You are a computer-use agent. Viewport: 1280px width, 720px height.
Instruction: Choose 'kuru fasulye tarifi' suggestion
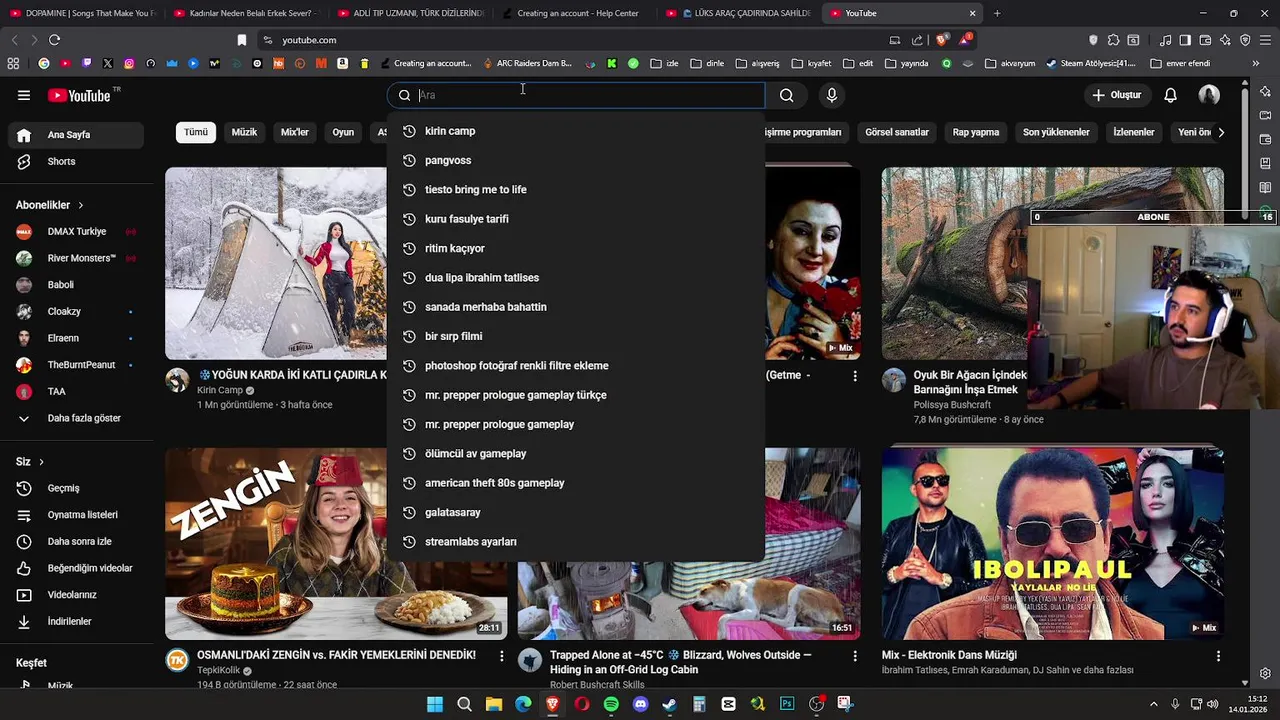576,219
